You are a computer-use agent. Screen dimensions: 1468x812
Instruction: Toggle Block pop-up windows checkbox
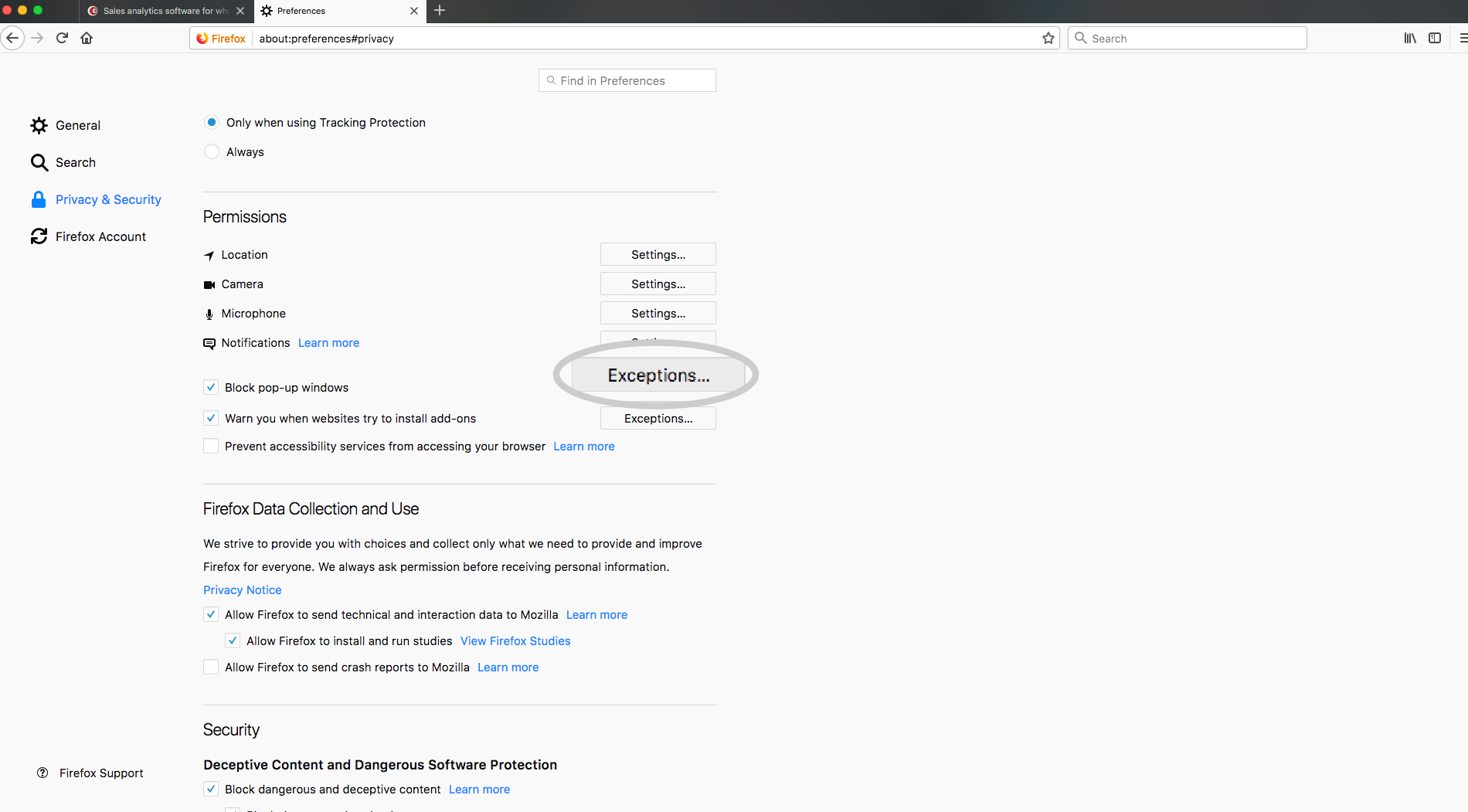click(211, 387)
